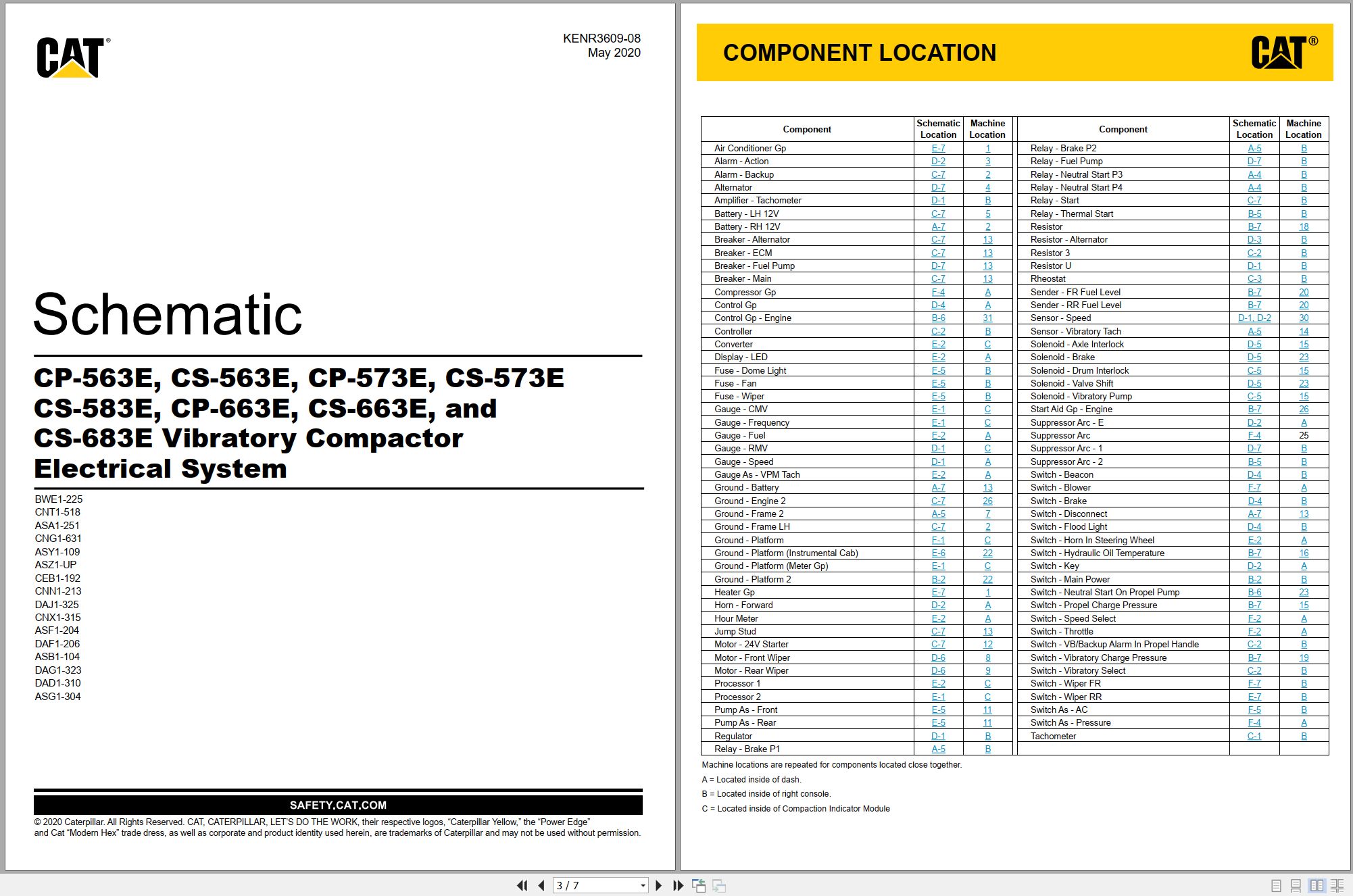Select the document number KENR3609-08
This screenshot has height=896, width=1353.
click(x=601, y=39)
